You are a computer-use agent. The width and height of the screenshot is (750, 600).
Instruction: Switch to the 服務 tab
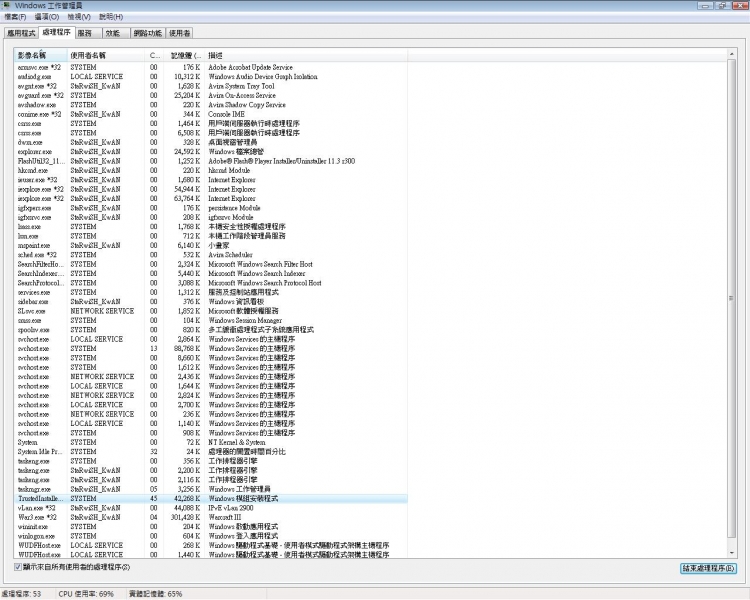coord(84,33)
